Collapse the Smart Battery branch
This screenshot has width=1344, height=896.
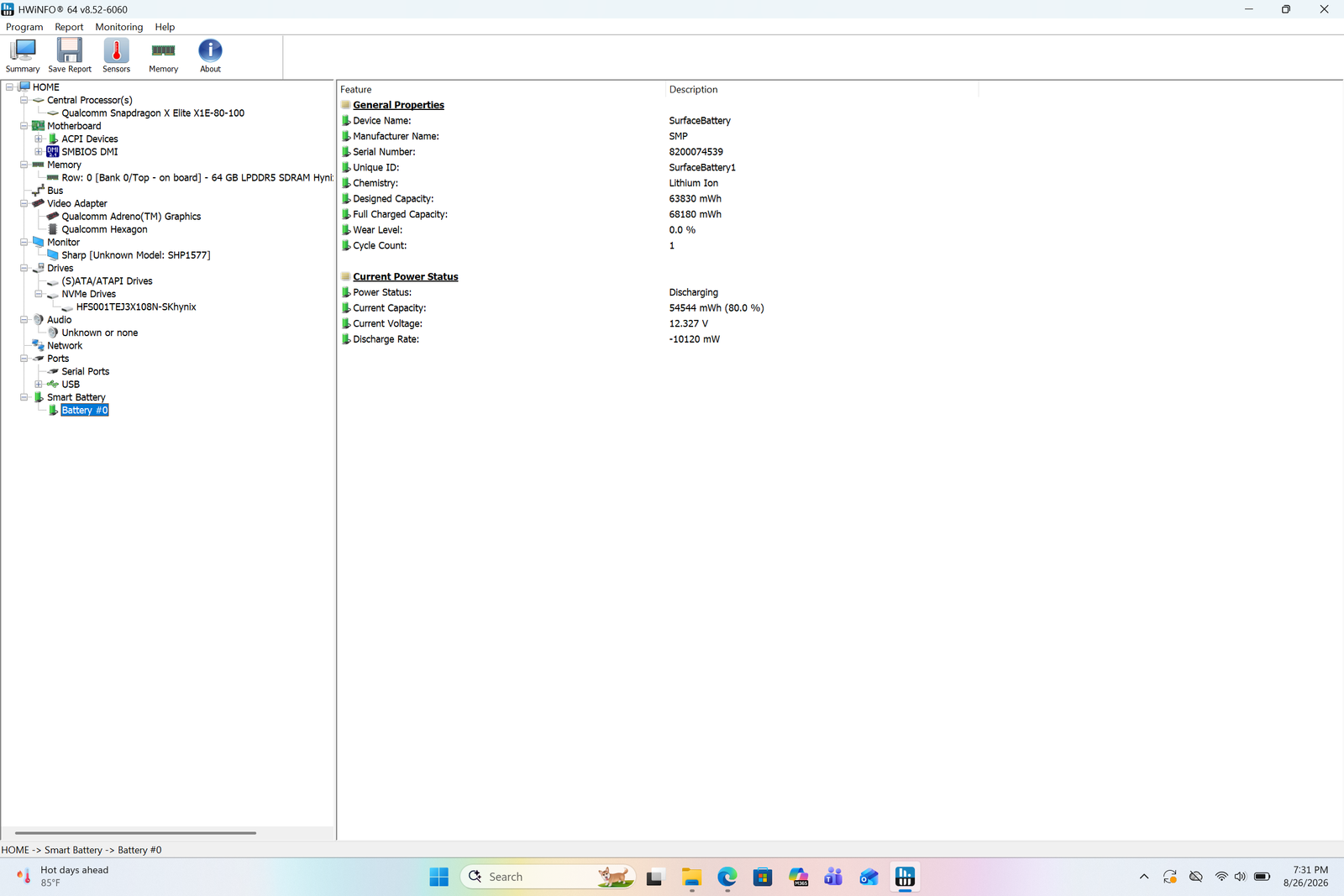24,397
